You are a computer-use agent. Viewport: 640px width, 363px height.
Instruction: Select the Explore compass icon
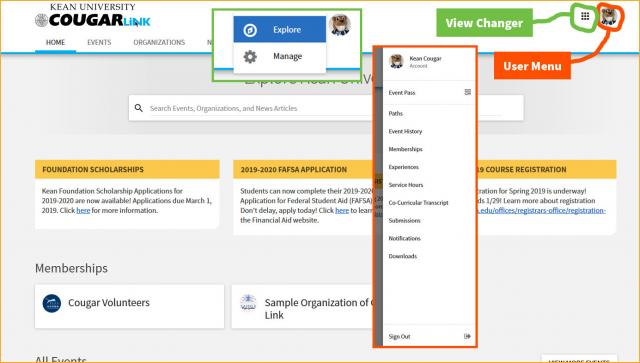[x=250, y=30]
